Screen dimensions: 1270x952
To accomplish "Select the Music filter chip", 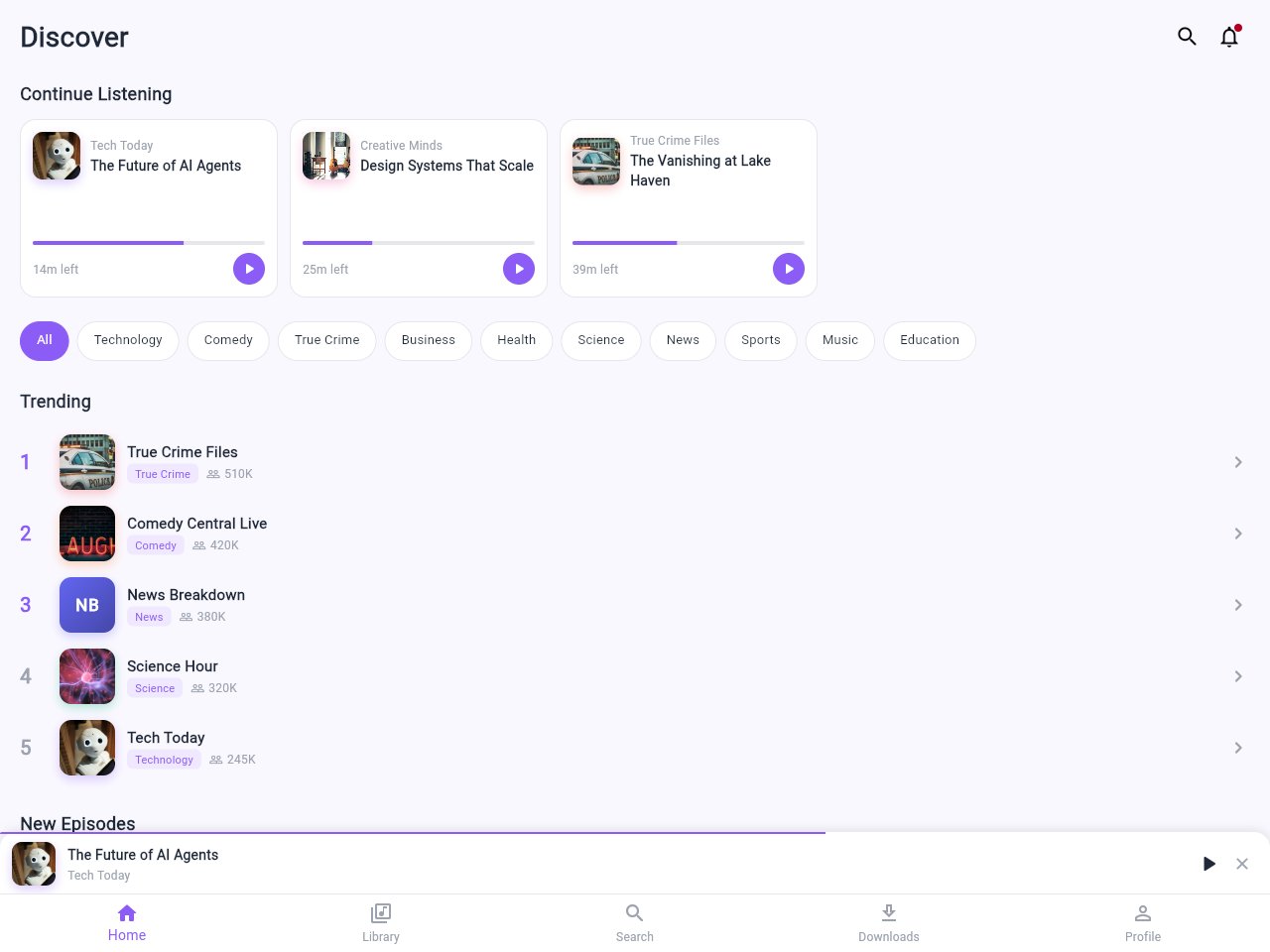I will click(840, 340).
